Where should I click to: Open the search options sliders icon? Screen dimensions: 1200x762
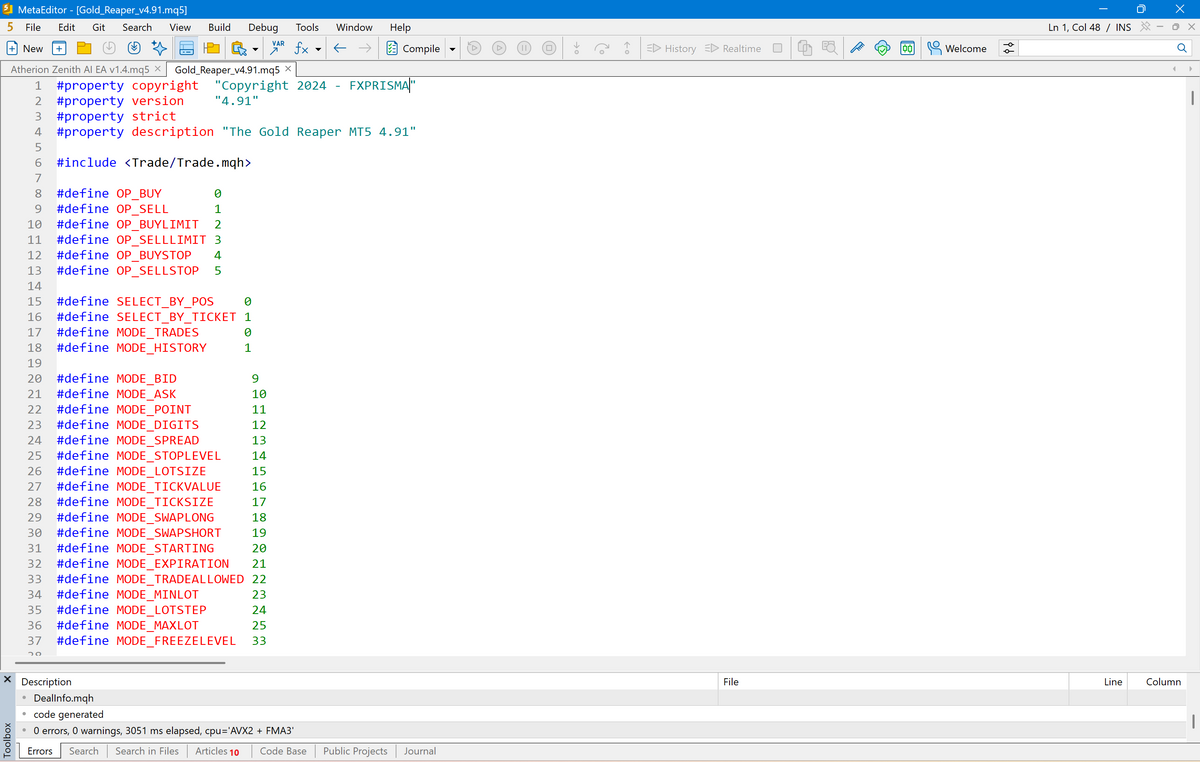tap(1008, 48)
